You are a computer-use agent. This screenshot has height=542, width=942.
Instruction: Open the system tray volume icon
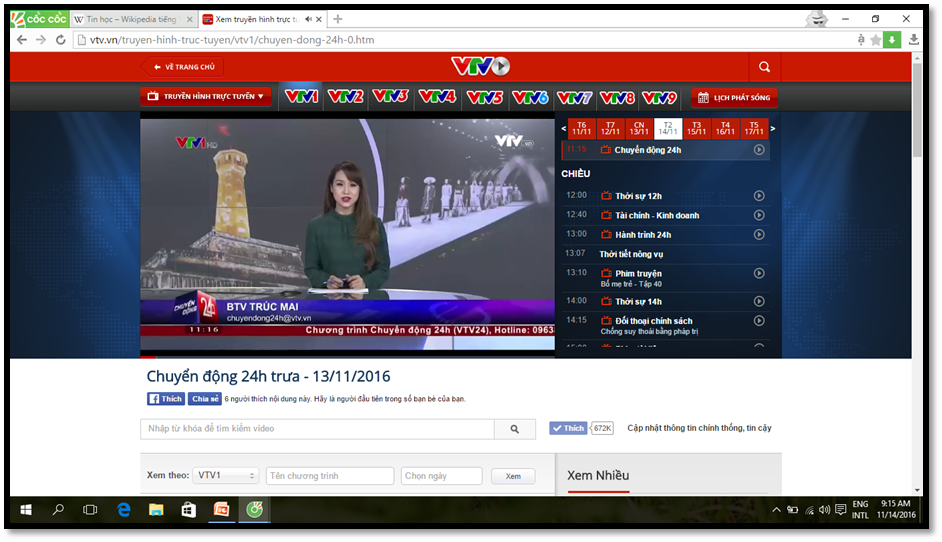[824, 510]
